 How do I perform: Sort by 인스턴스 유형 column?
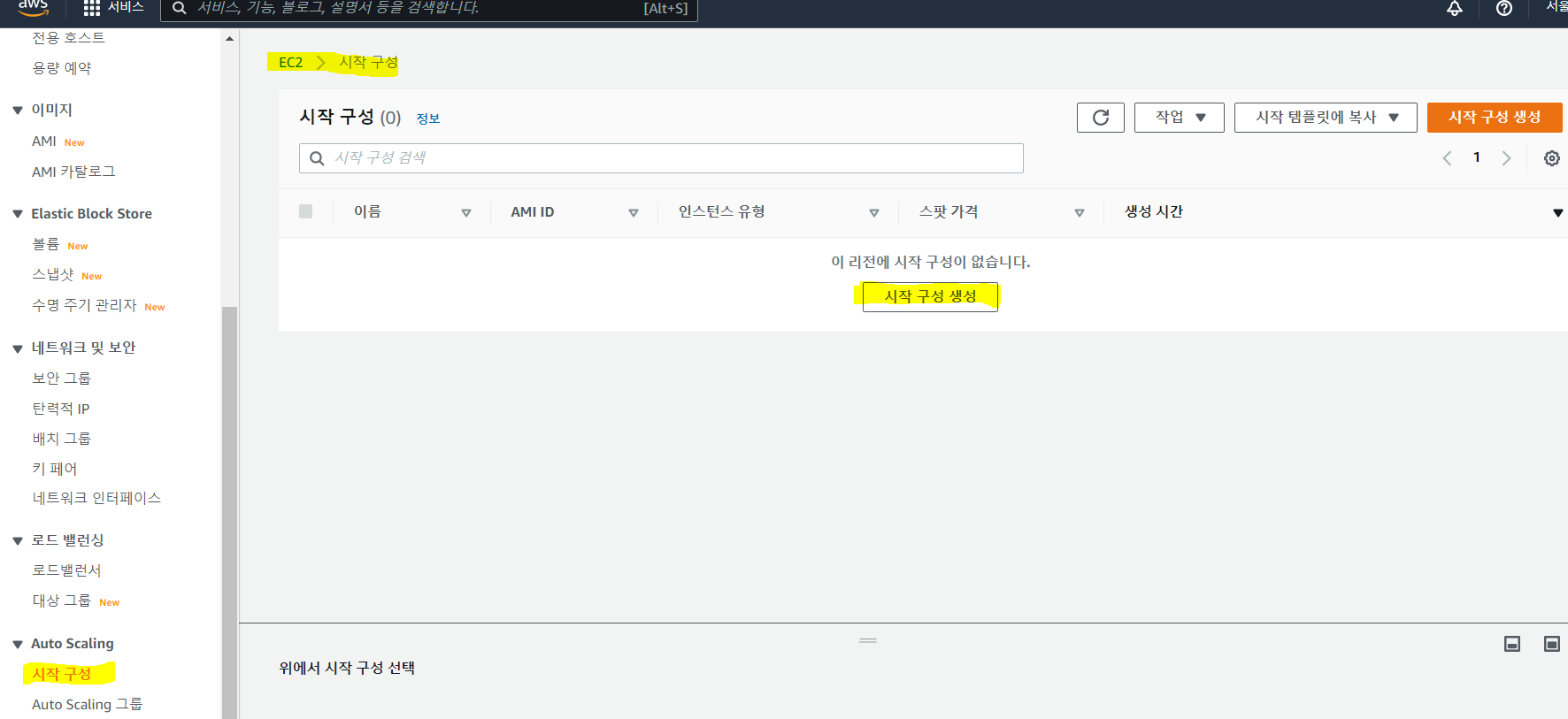tap(873, 212)
